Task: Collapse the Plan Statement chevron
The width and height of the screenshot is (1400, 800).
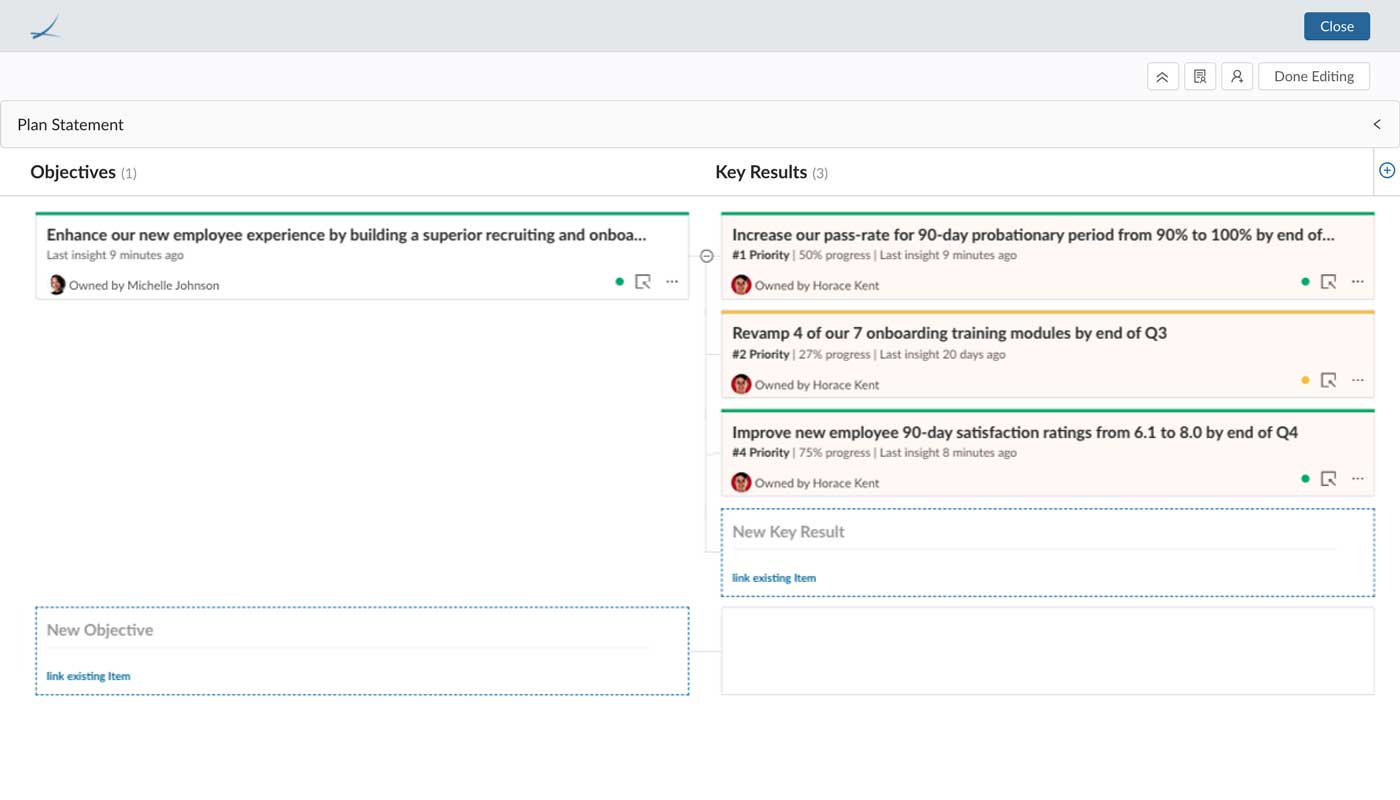Action: [x=1377, y=125]
